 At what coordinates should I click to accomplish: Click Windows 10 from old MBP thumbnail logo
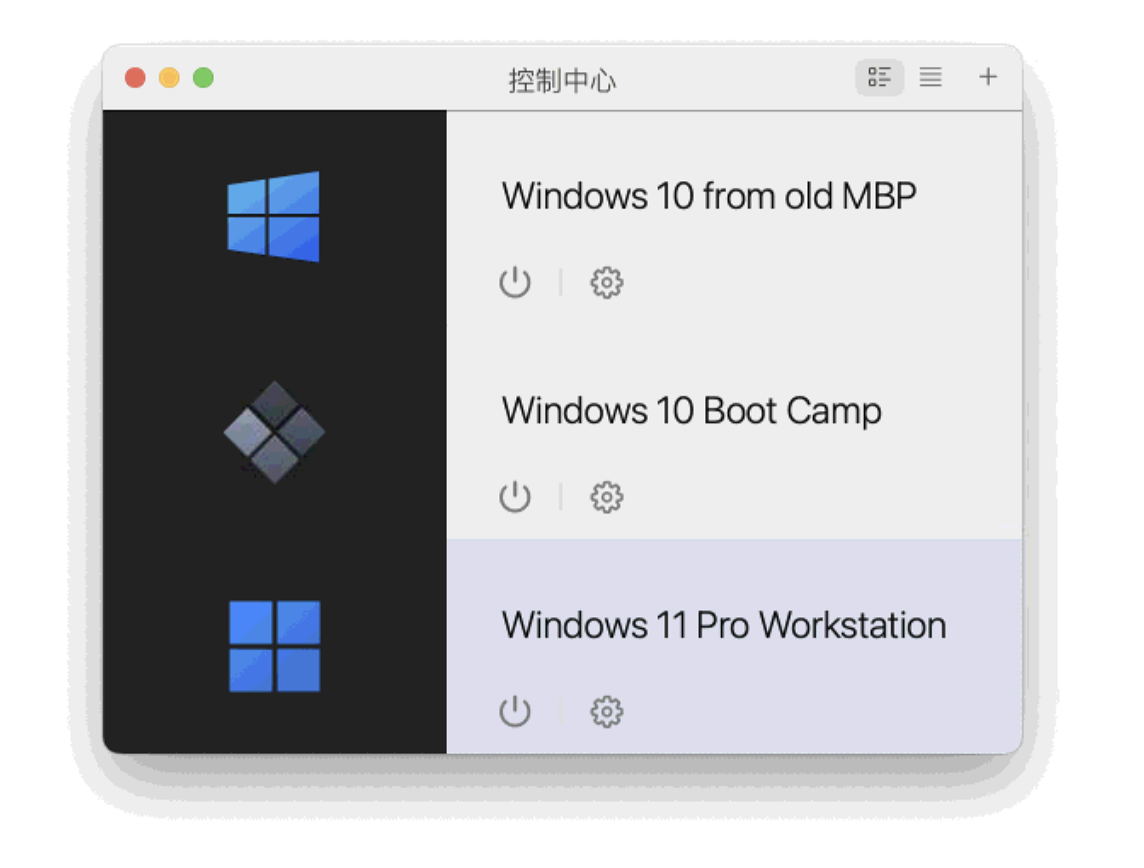coord(274,217)
